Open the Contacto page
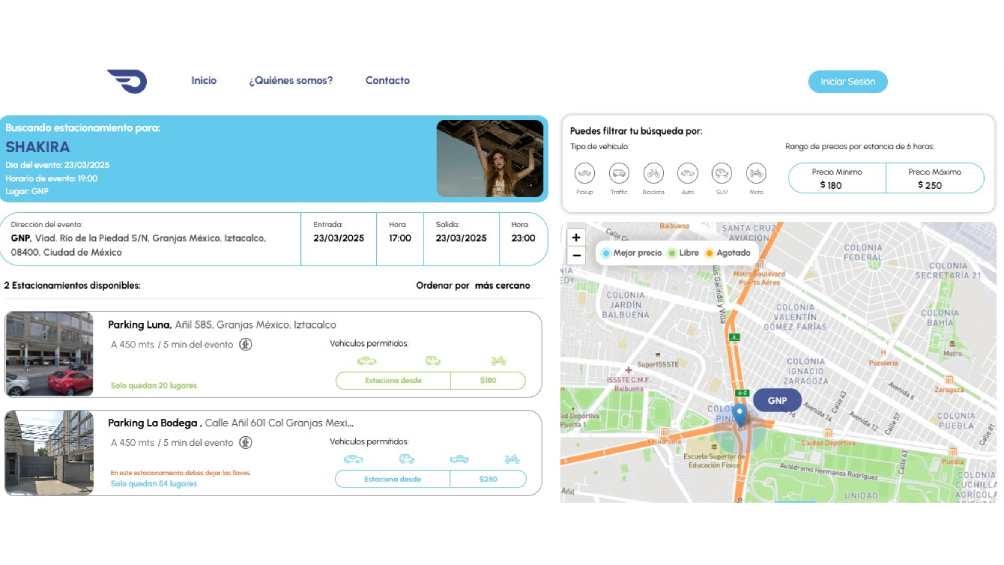 pos(387,81)
